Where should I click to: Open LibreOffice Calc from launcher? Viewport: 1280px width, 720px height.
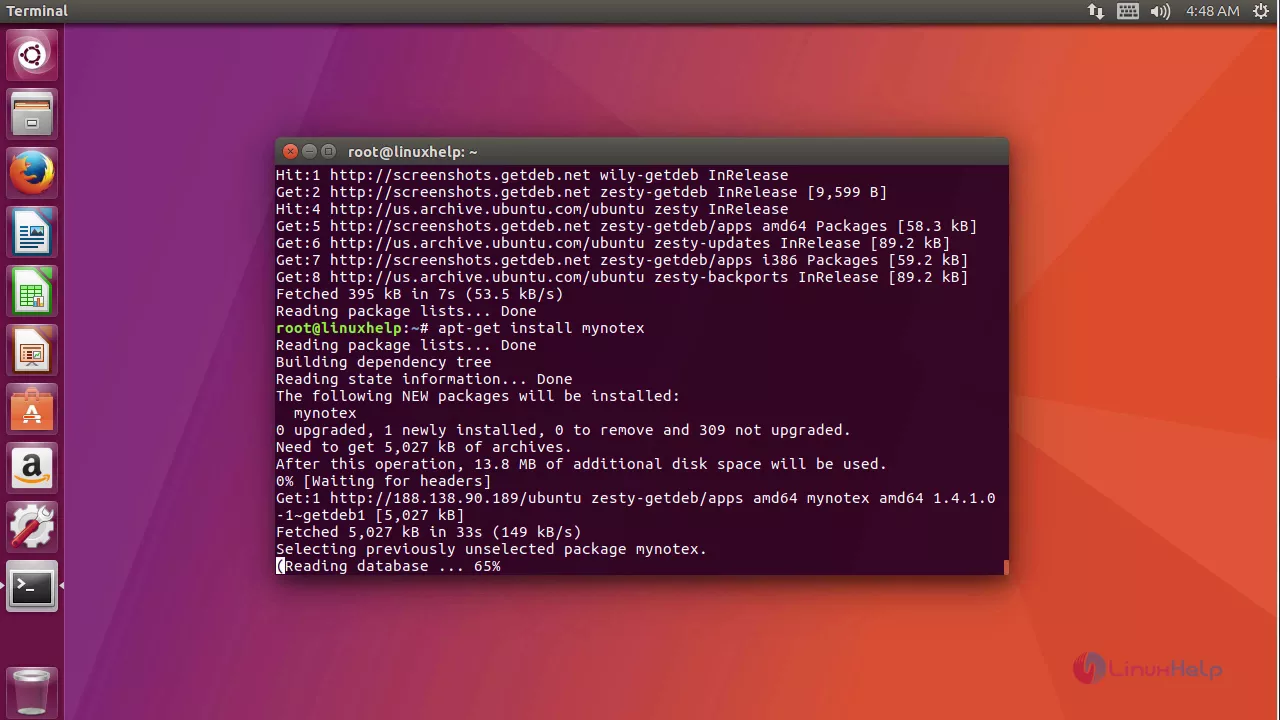click(32, 291)
